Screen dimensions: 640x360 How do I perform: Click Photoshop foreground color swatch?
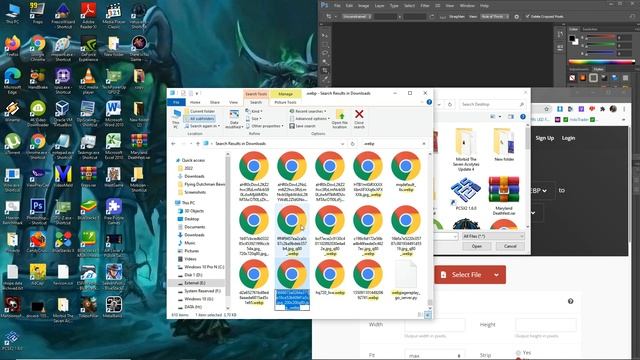(x=572, y=39)
